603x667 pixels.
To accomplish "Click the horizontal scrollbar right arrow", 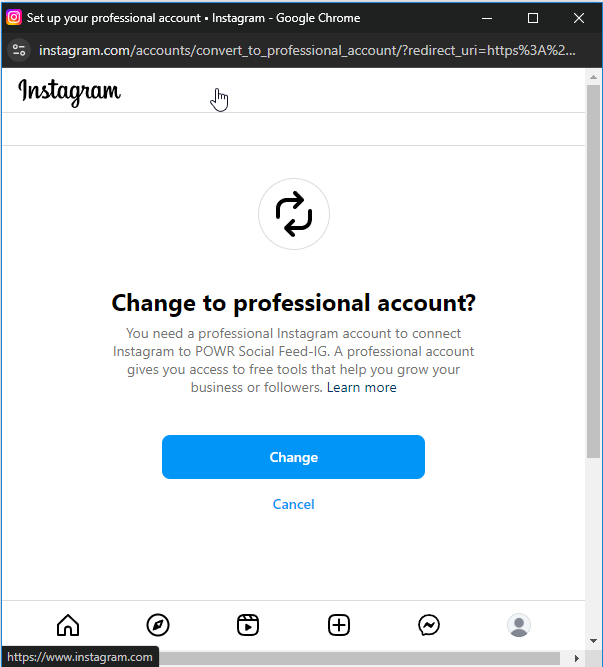I will [x=577, y=658].
